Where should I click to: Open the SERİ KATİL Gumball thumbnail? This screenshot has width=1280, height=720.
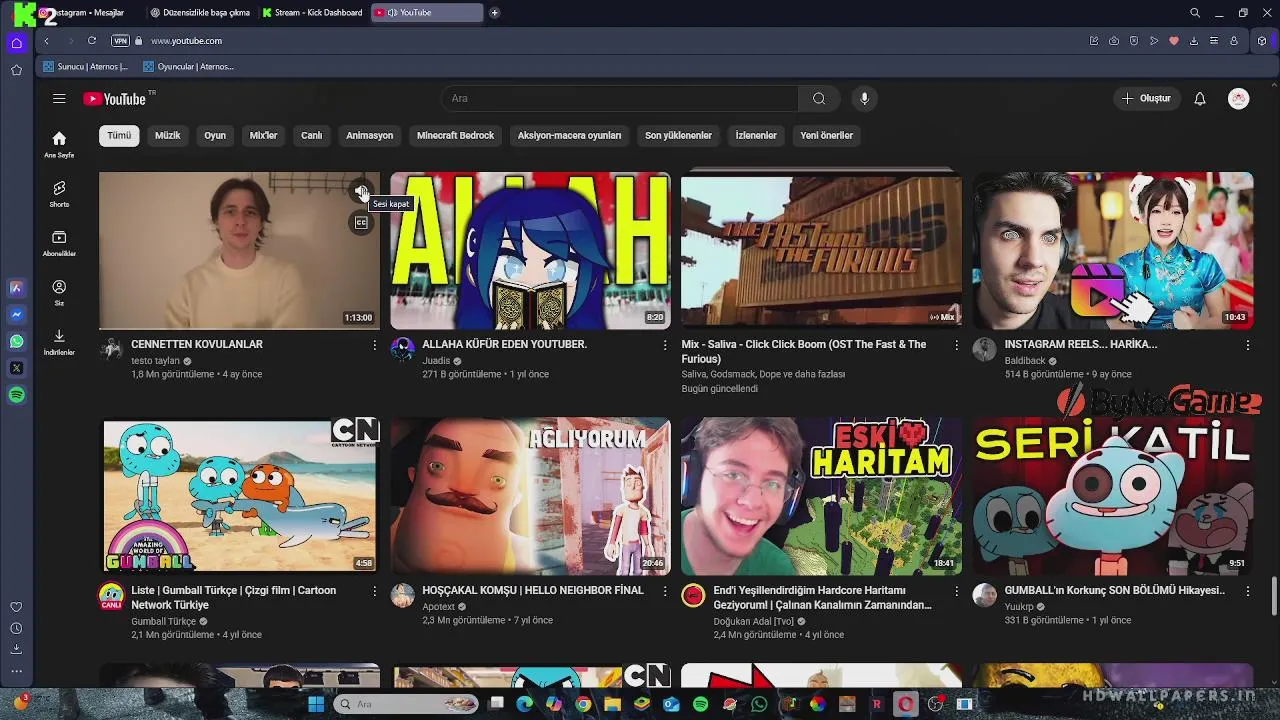pyautogui.click(x=1113, y=496)
